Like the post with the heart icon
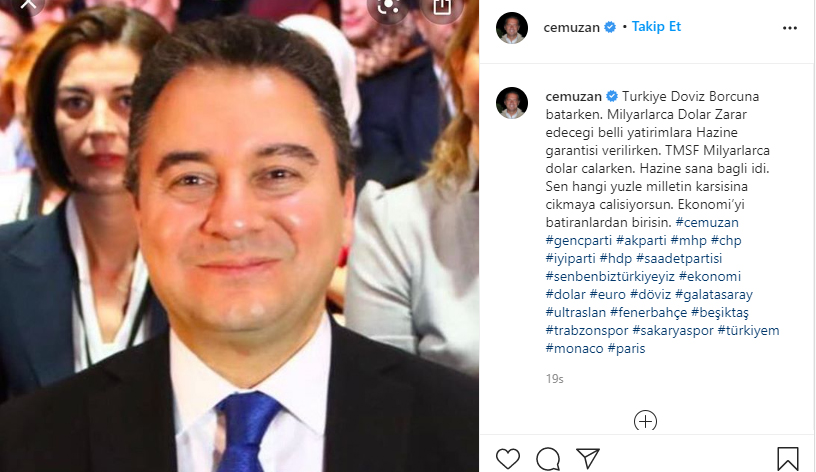The height and width of the screenshot is (472, 816). pos(507,458)
